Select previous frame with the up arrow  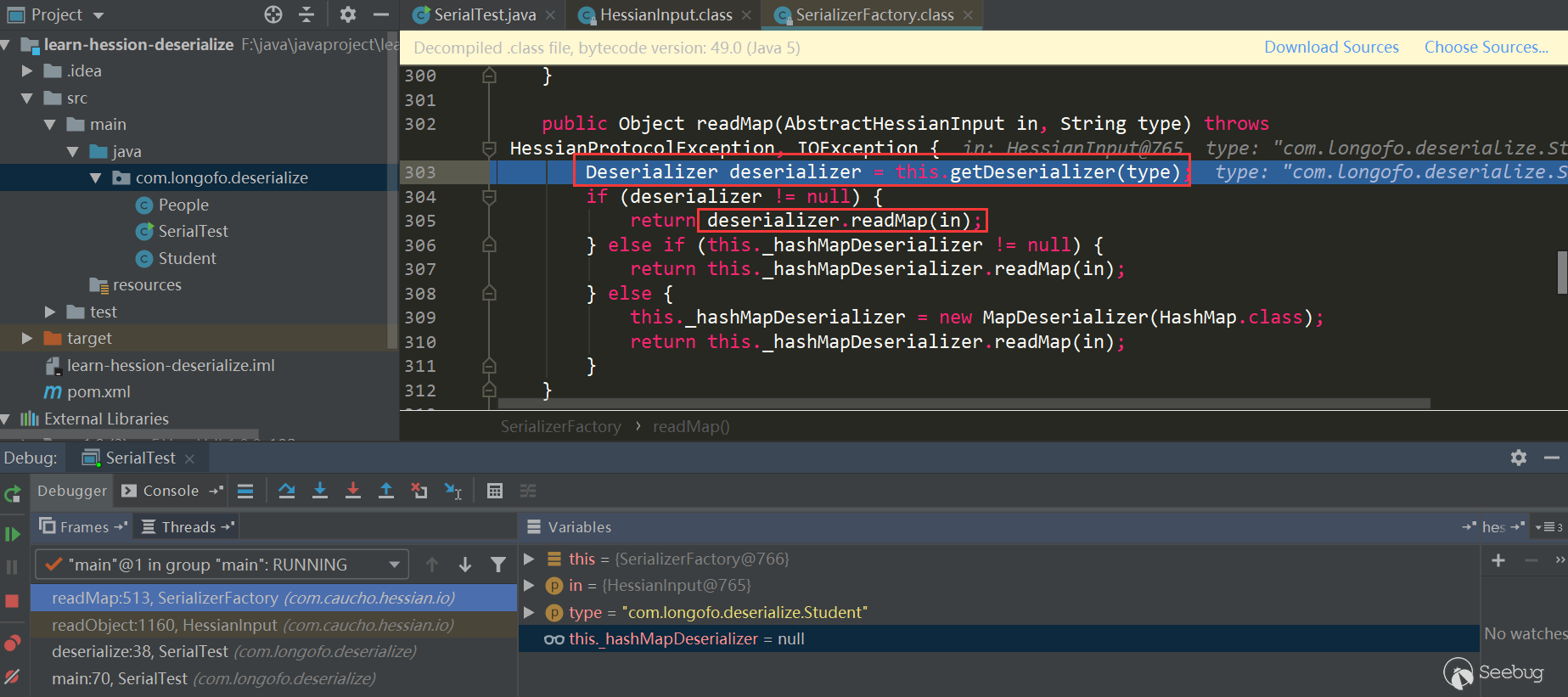432,565
